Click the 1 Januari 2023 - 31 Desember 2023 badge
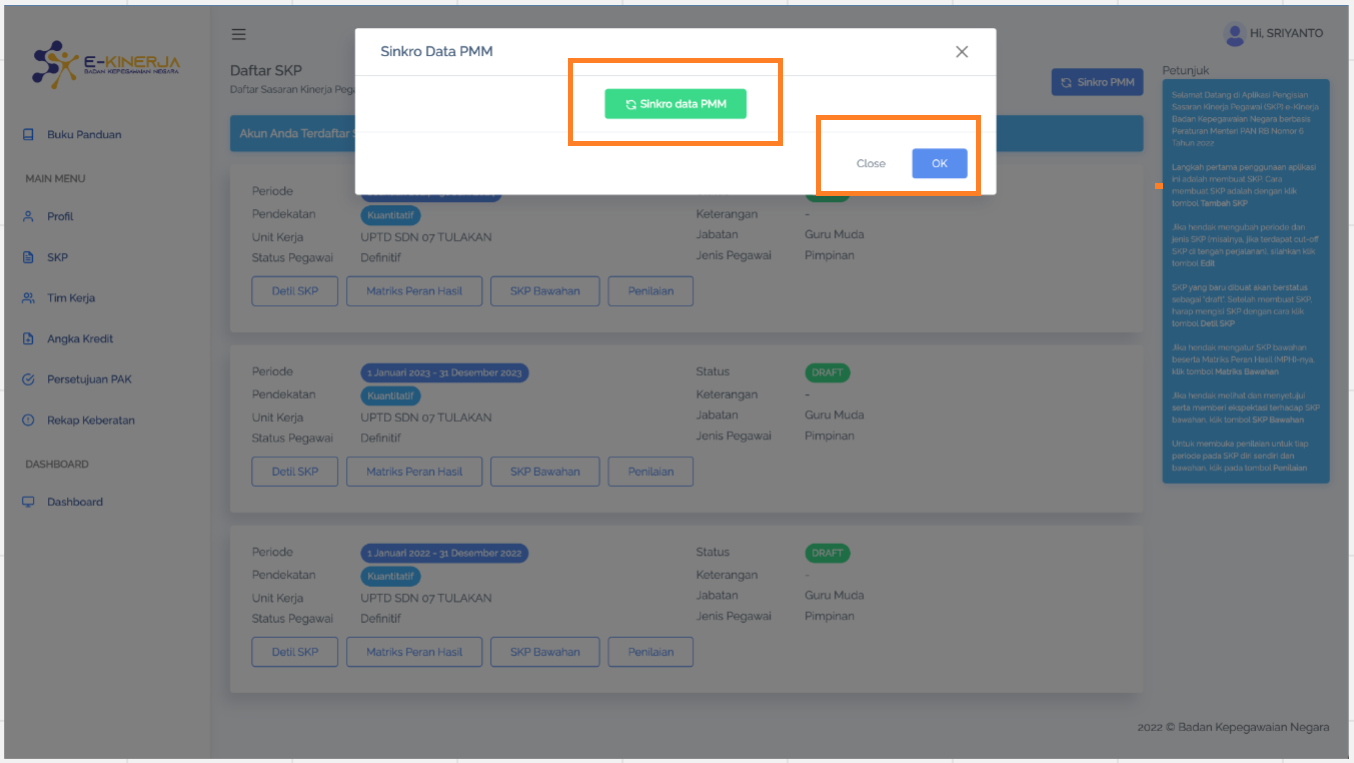 pyautogui.click(x=445, y=373)
